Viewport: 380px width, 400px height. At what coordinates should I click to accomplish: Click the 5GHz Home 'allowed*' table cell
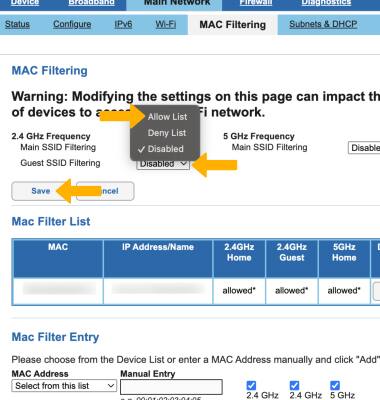point(344,291)
